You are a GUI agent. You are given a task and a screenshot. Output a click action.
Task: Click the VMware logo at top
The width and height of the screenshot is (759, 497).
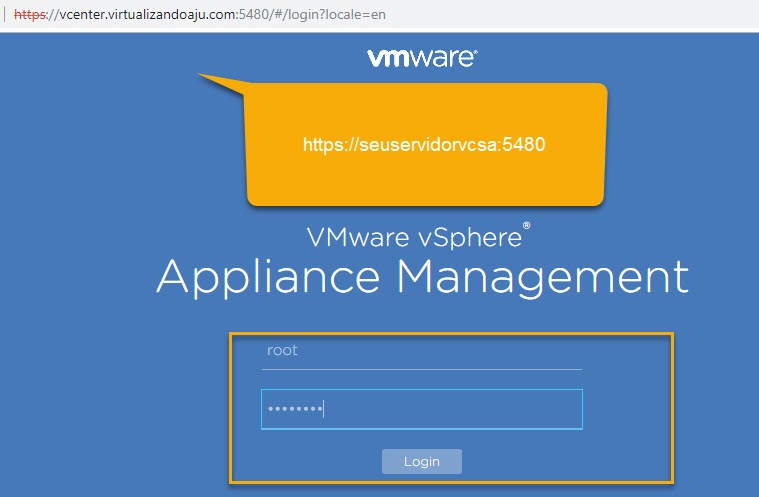(x=421, y=58)
